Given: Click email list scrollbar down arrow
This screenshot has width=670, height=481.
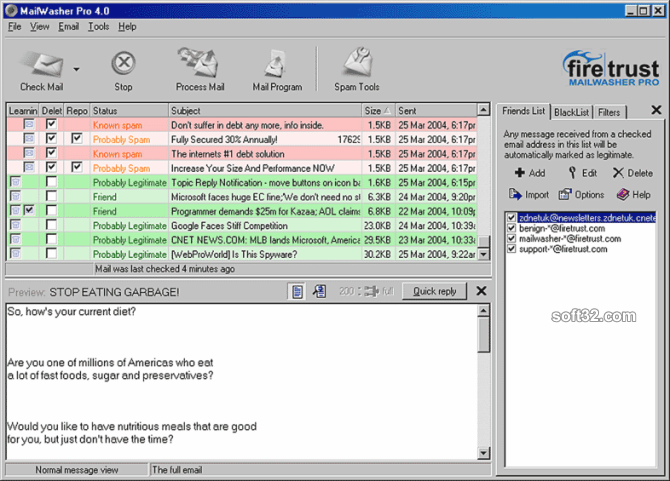Looking at the screenshot, I should tap(483, 255).
